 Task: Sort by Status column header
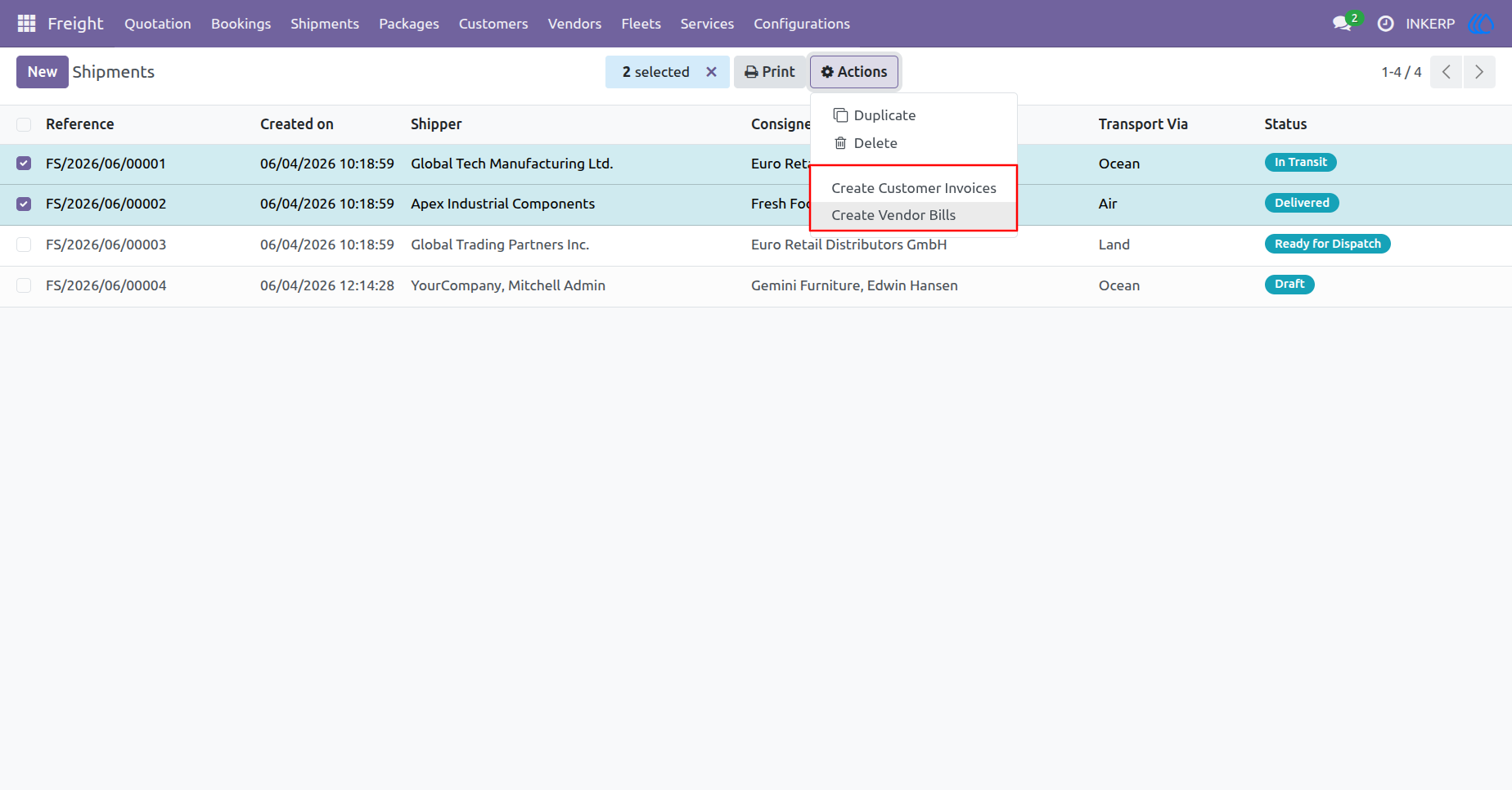[x=1285, y=124]
